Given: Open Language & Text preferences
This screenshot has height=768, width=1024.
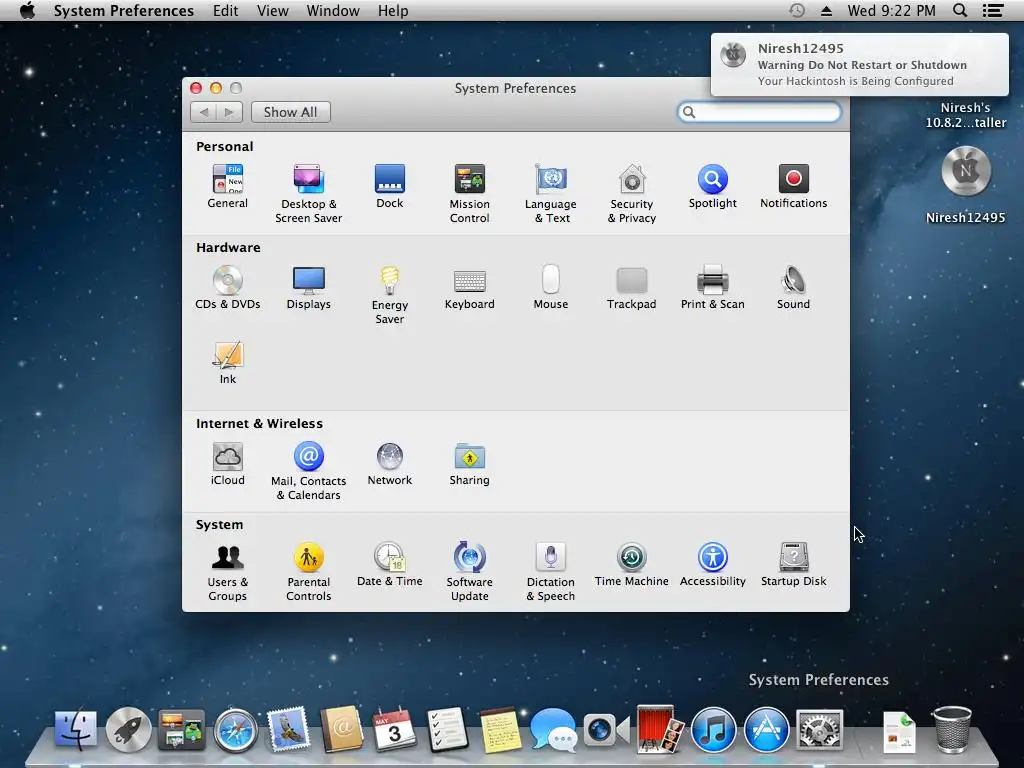Looking at the screenshot, I should pyautogui.click(x=551, y=194).
